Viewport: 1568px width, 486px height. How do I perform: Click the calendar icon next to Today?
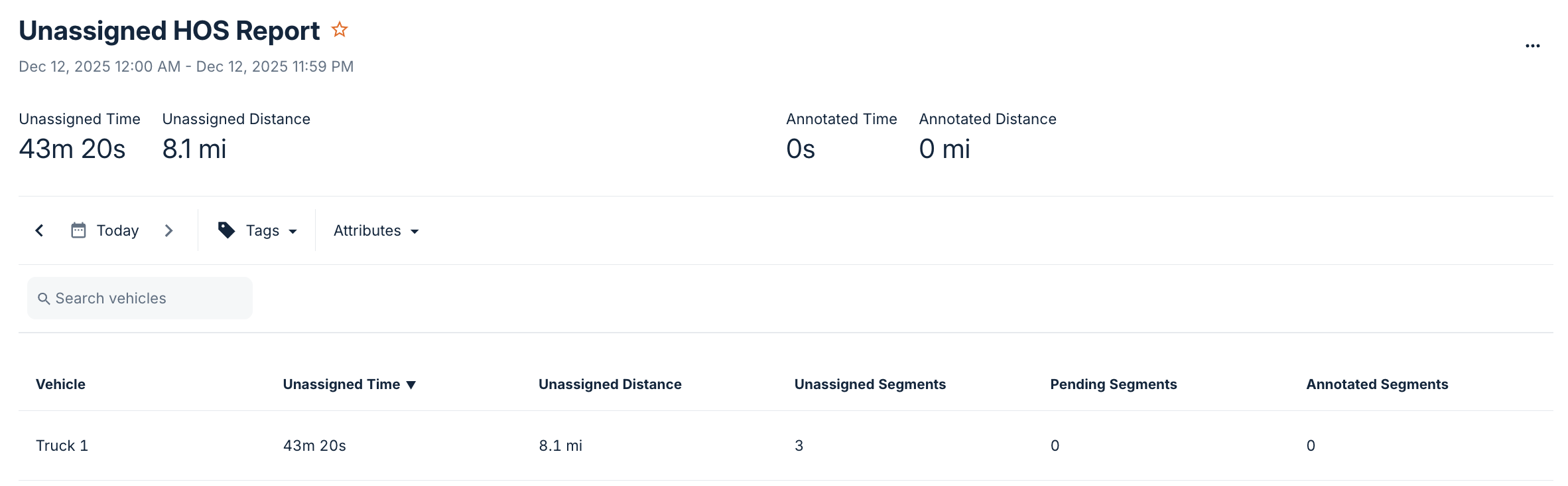(x=78, y=230)
